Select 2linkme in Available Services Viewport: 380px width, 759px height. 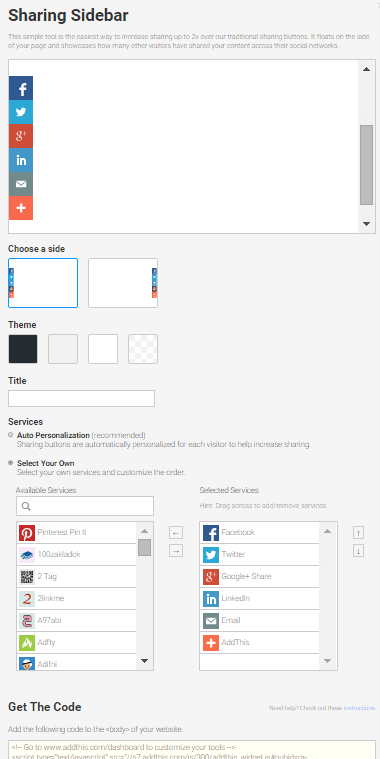click(77, 598)
